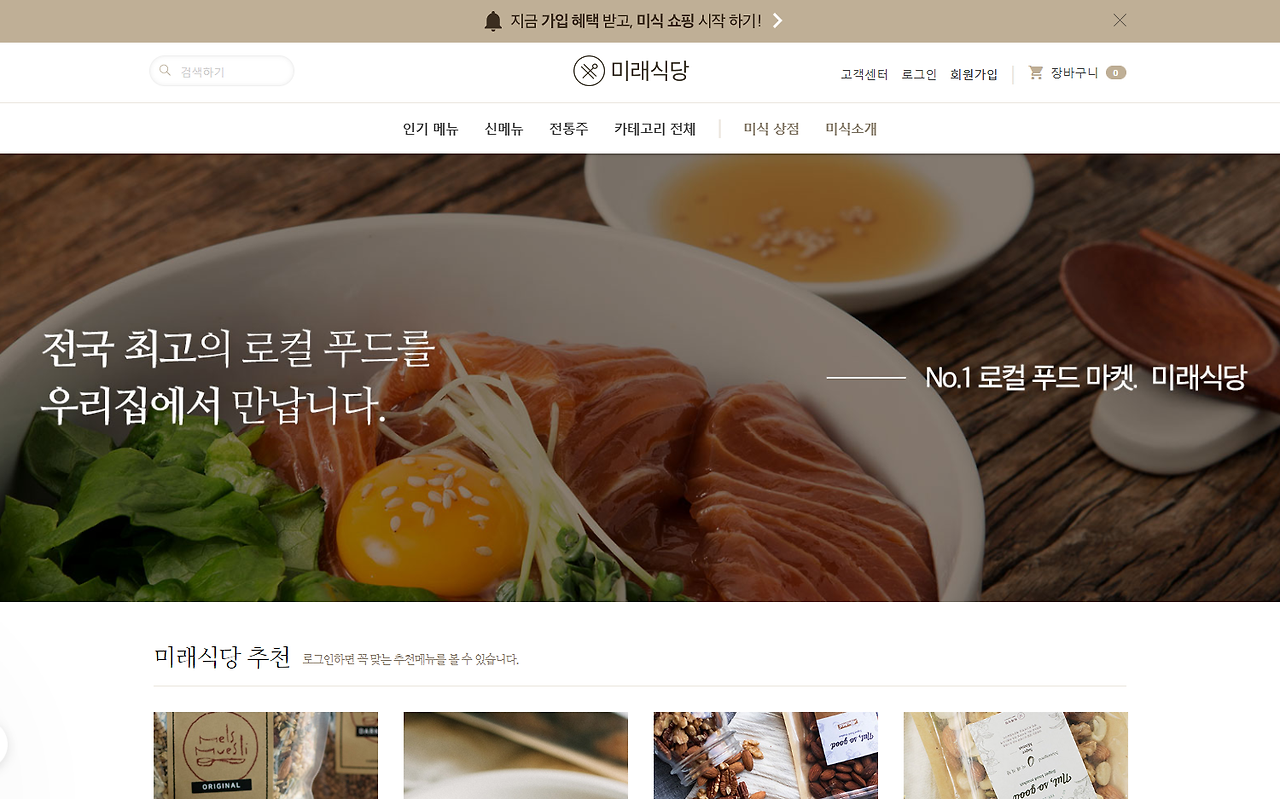Click the shopping cart icon
Image resolution: width=1280 pixels, height=799 pixels.
[1036, 72]
